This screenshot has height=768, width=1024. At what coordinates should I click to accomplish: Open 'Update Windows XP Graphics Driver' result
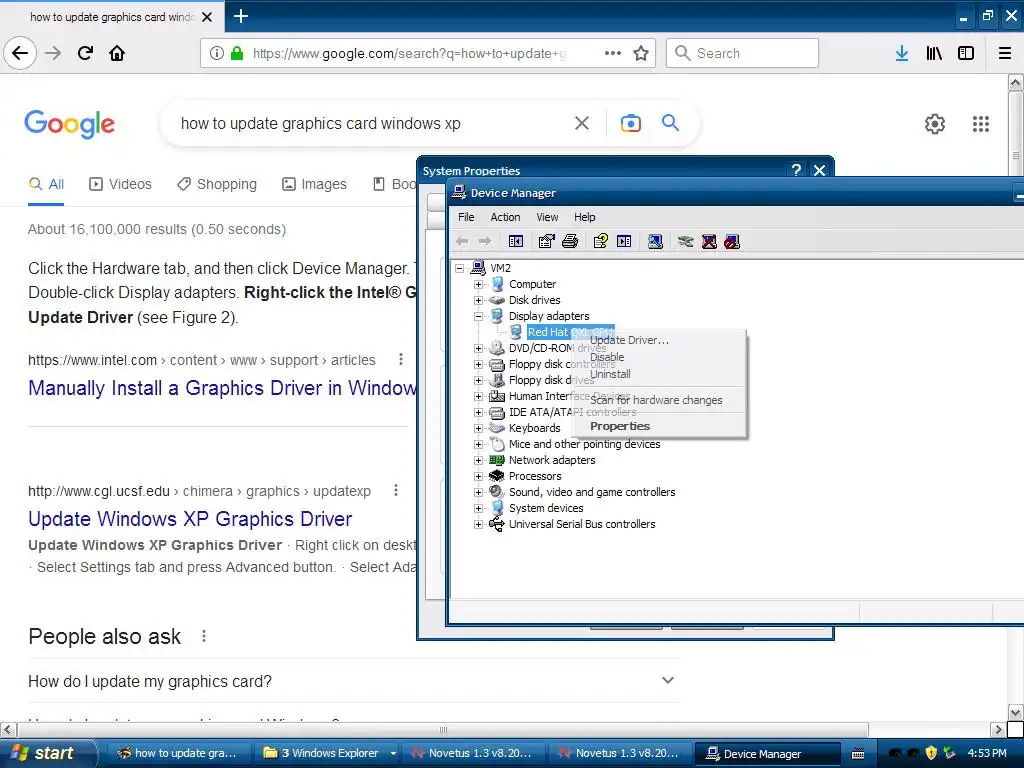coord(190,519)
